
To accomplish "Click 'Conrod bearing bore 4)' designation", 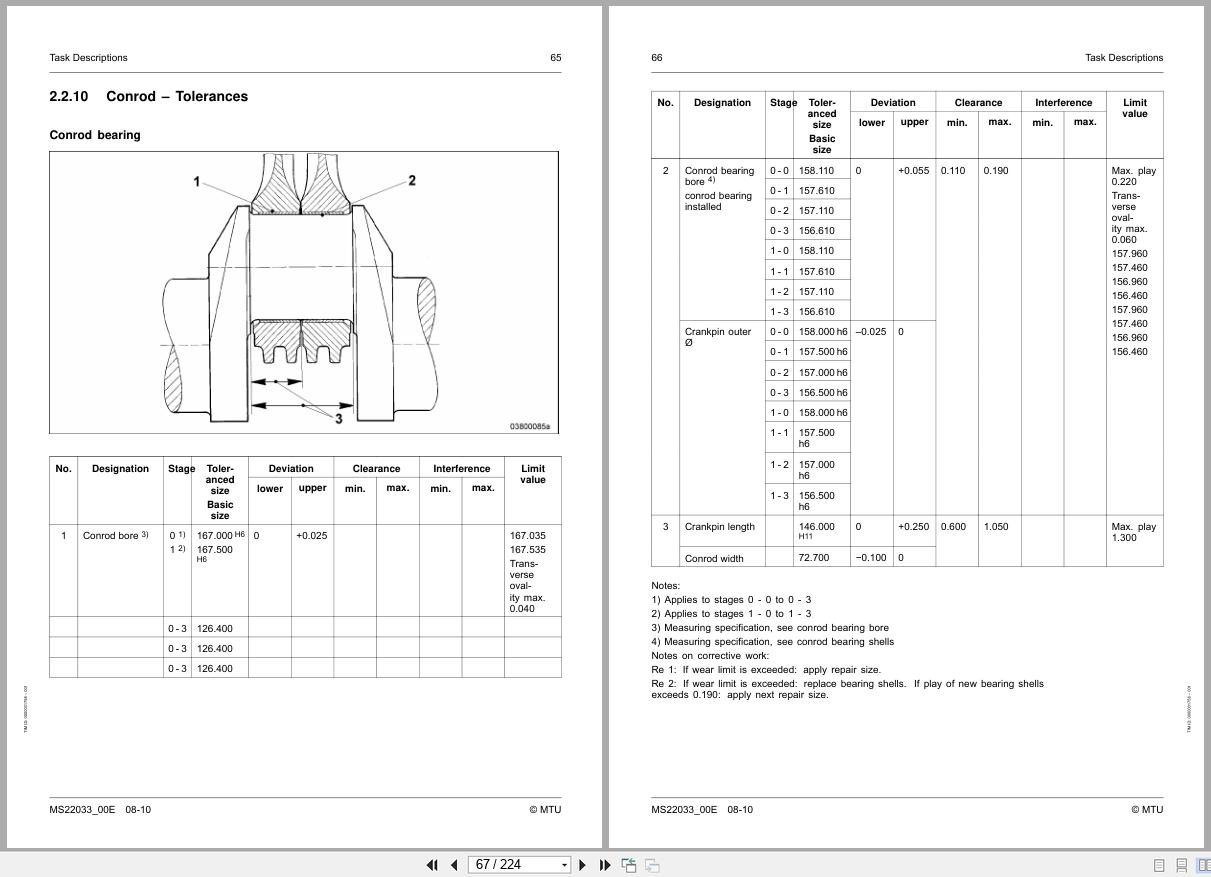I will (720, 176).
